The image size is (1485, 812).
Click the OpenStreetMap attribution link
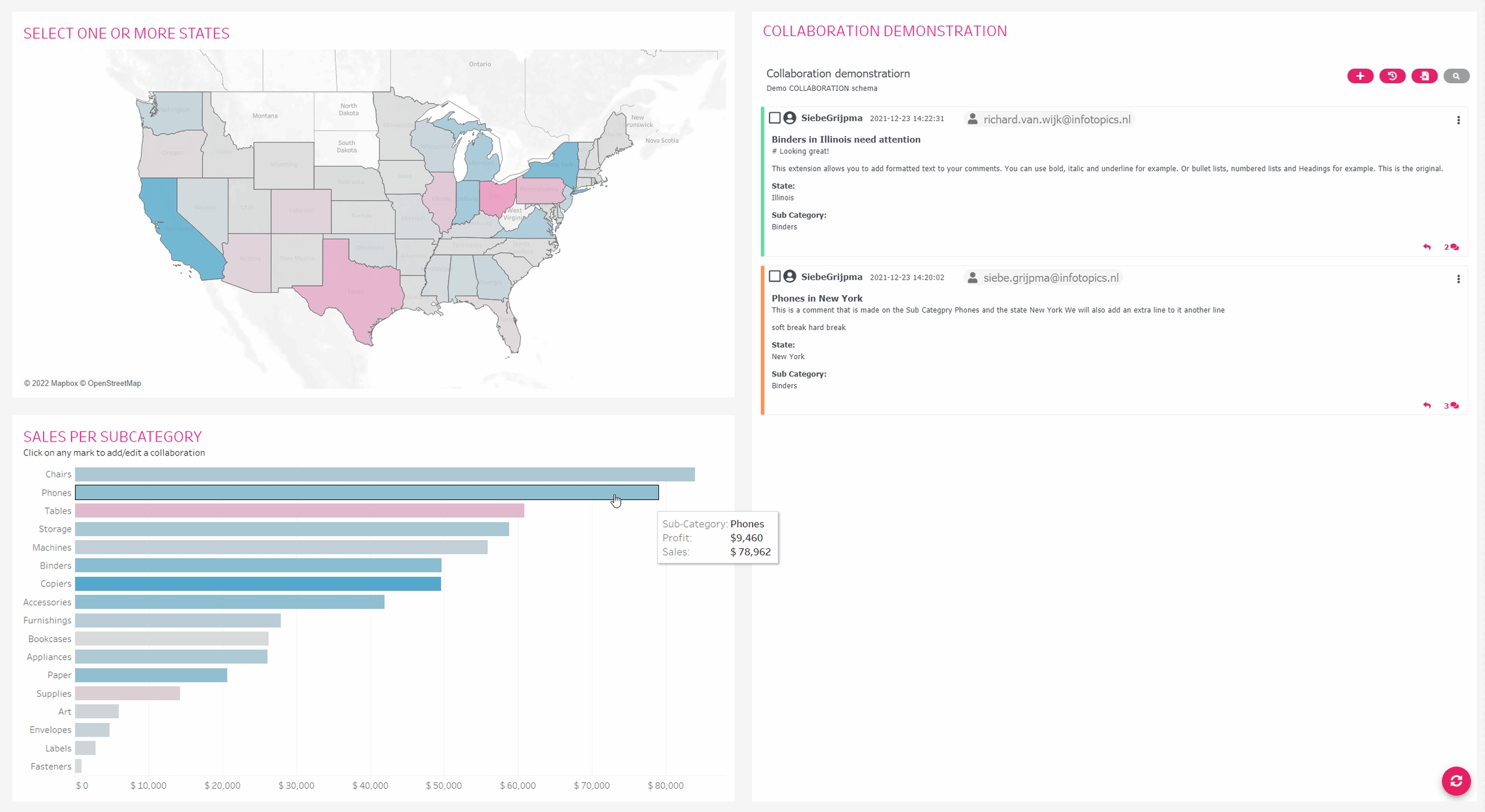114,383
